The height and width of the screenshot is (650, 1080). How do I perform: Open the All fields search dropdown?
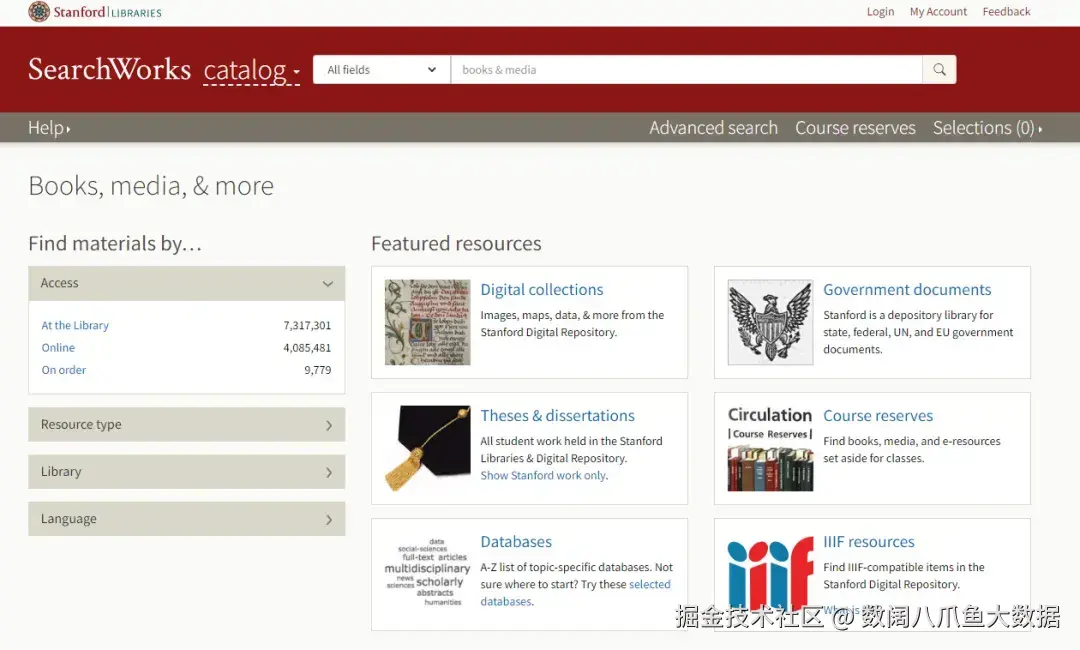pos(382,70)
